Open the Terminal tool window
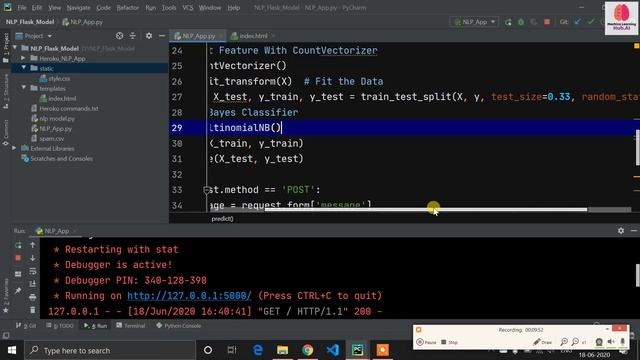 click(130, 326)
